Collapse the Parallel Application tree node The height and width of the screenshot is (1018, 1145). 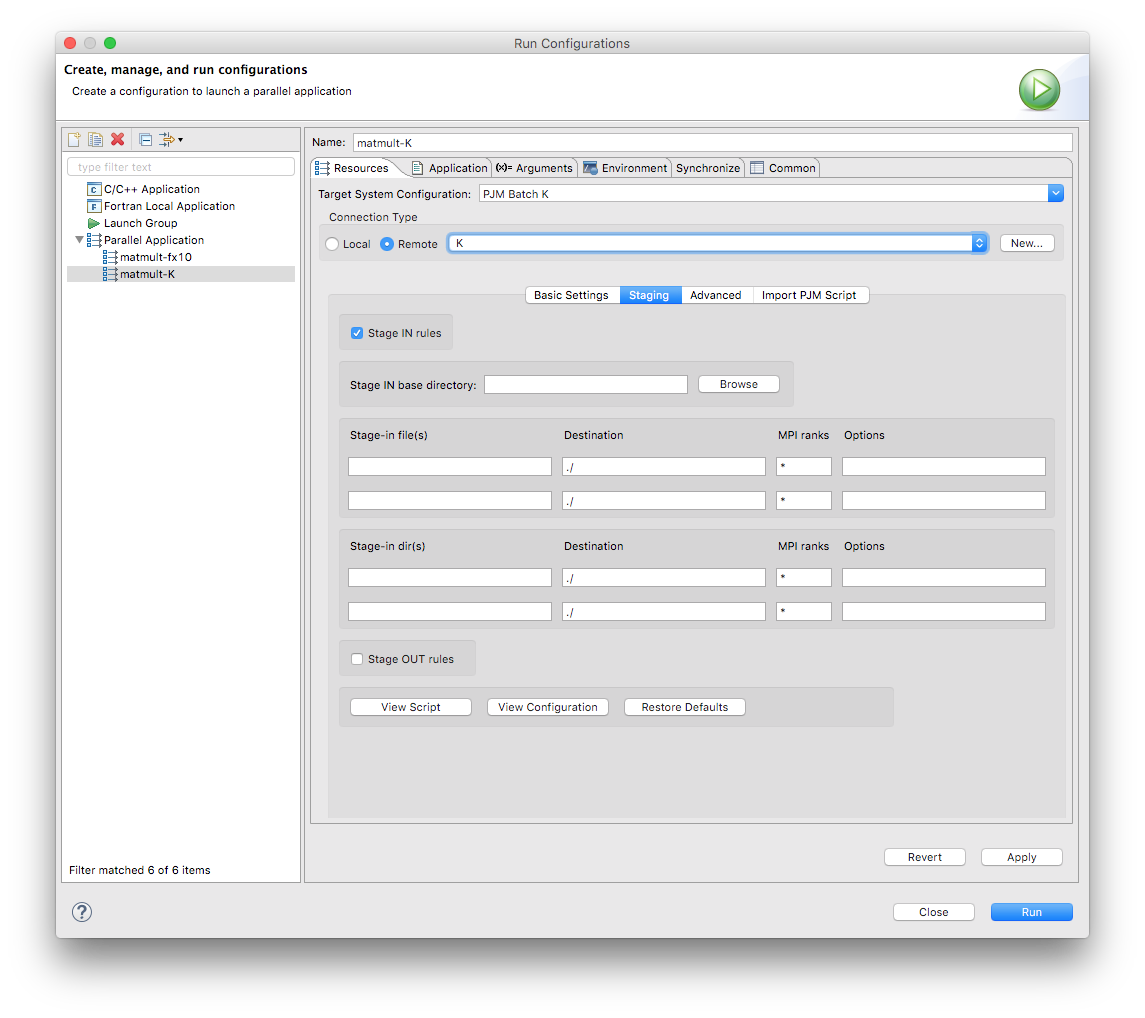[x=79, y=240]
